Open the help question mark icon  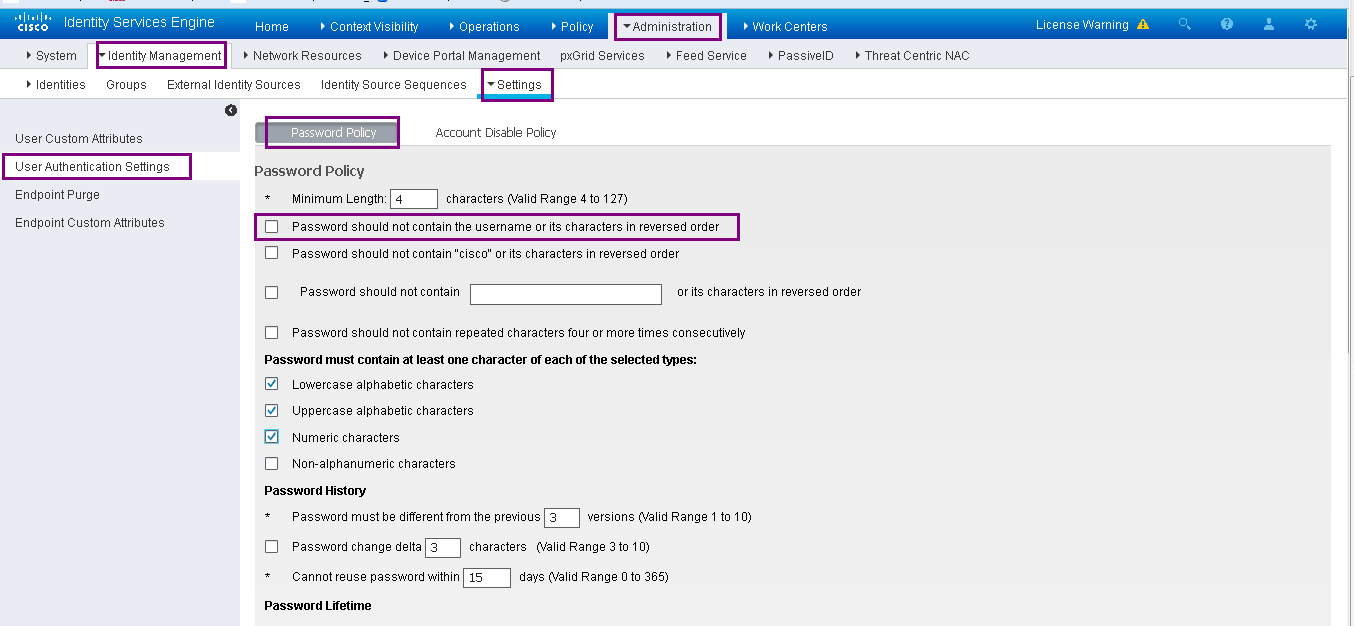pyautogui.click(x=1226, y=25)
